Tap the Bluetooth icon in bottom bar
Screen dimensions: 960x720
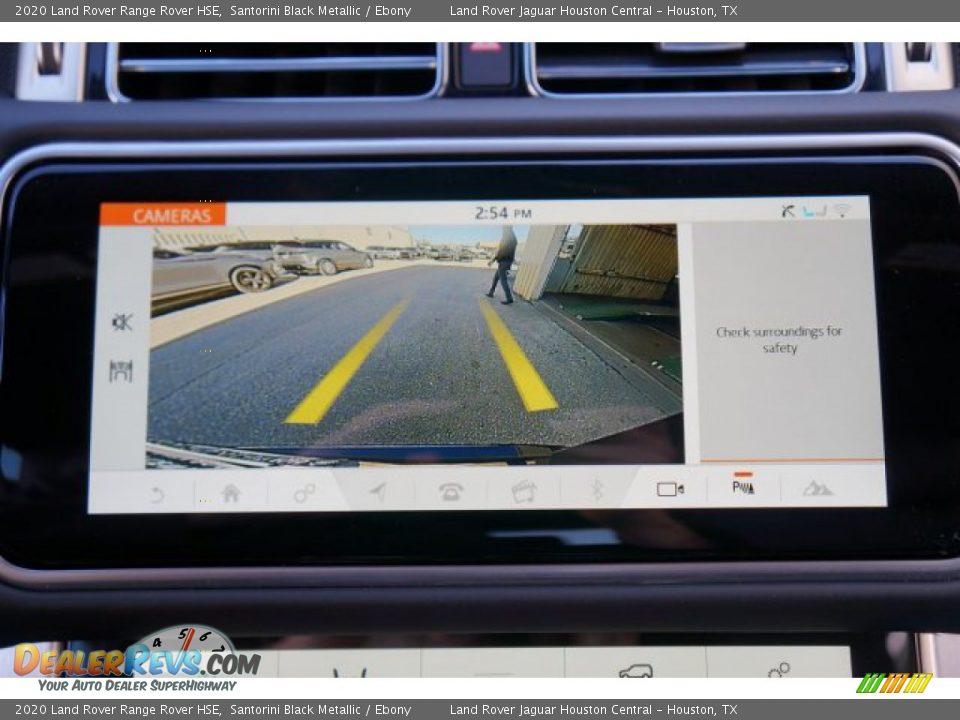coord(597,489)
